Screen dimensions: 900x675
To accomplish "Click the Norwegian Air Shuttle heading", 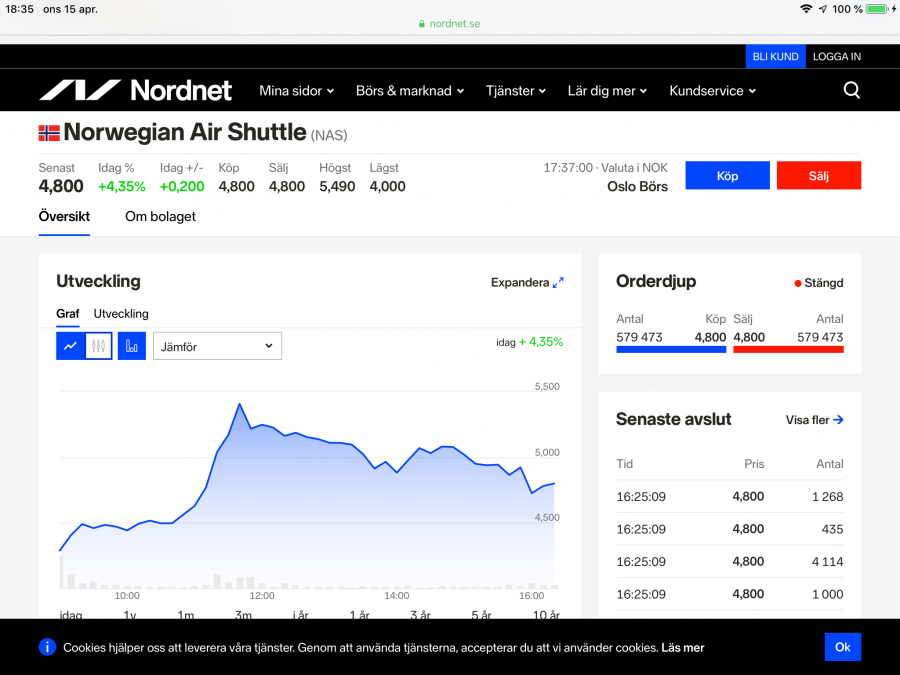I will point(185,132).
